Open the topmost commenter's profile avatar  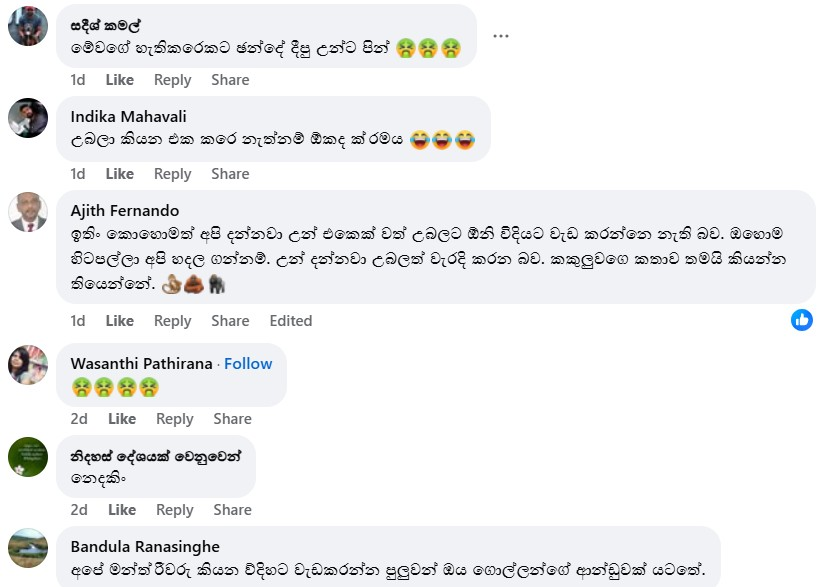click(x=28, y=26)
